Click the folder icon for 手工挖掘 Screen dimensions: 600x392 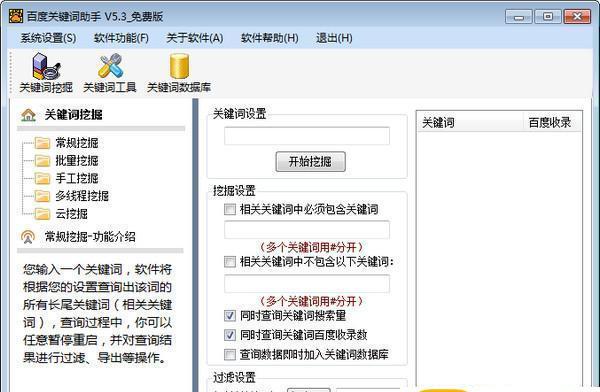[x=42, y=178]
